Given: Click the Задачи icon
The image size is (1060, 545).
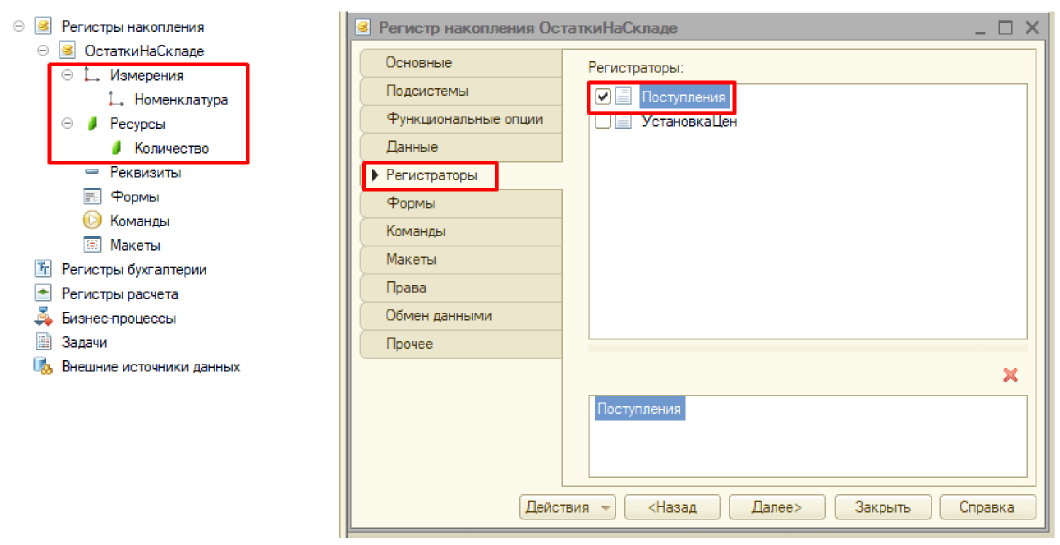Looking at the screenshot, I should (x=43, y=341).
